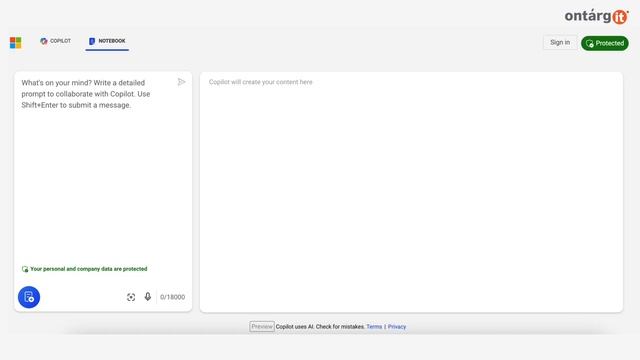
Task: Click 'Your personal and company data are protected'
Action: 89,269
